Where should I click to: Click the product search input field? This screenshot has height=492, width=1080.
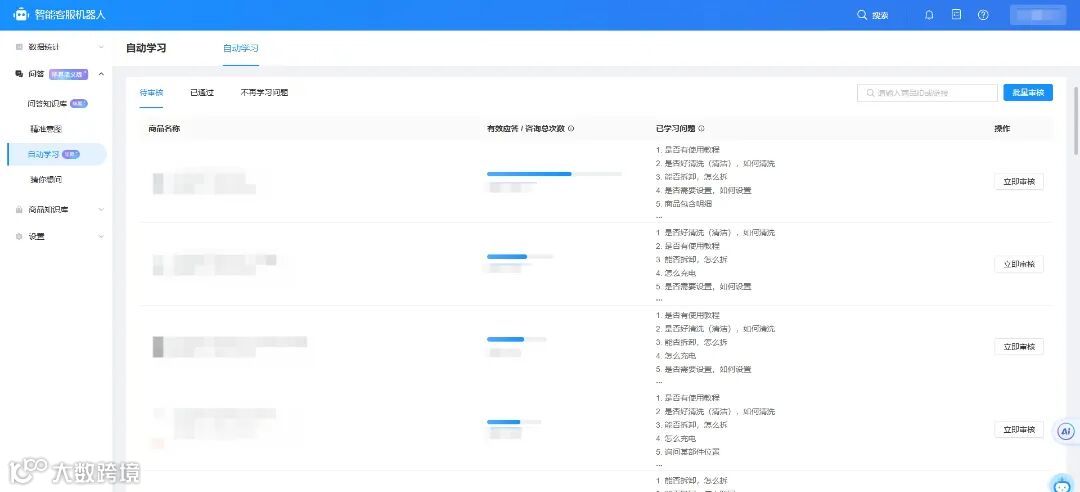point(927,93)
